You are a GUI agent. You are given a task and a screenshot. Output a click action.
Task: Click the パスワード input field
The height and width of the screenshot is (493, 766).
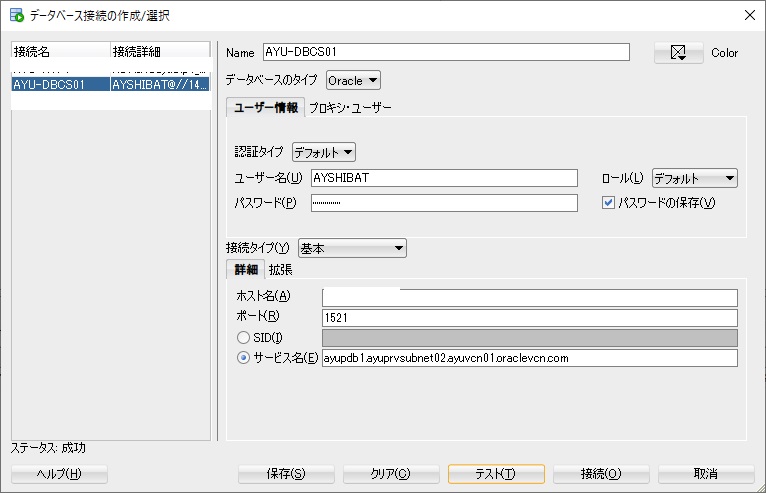[x=444, y=203]
